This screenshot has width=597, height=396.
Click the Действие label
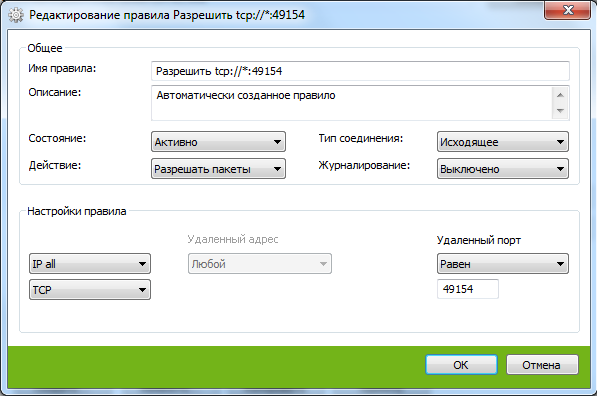point(55,165)
